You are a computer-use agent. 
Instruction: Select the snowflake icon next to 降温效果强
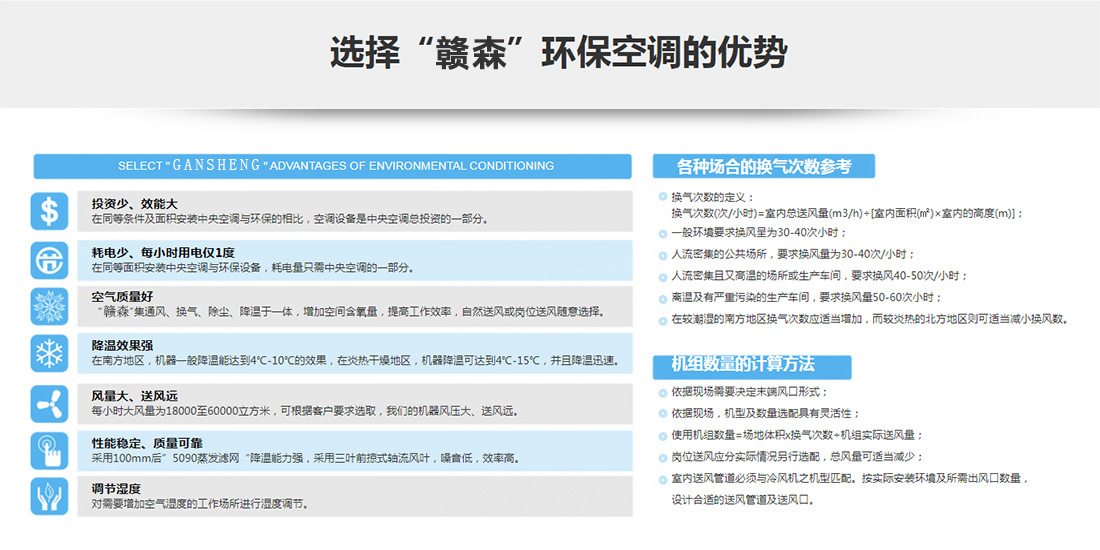point(49,353)
